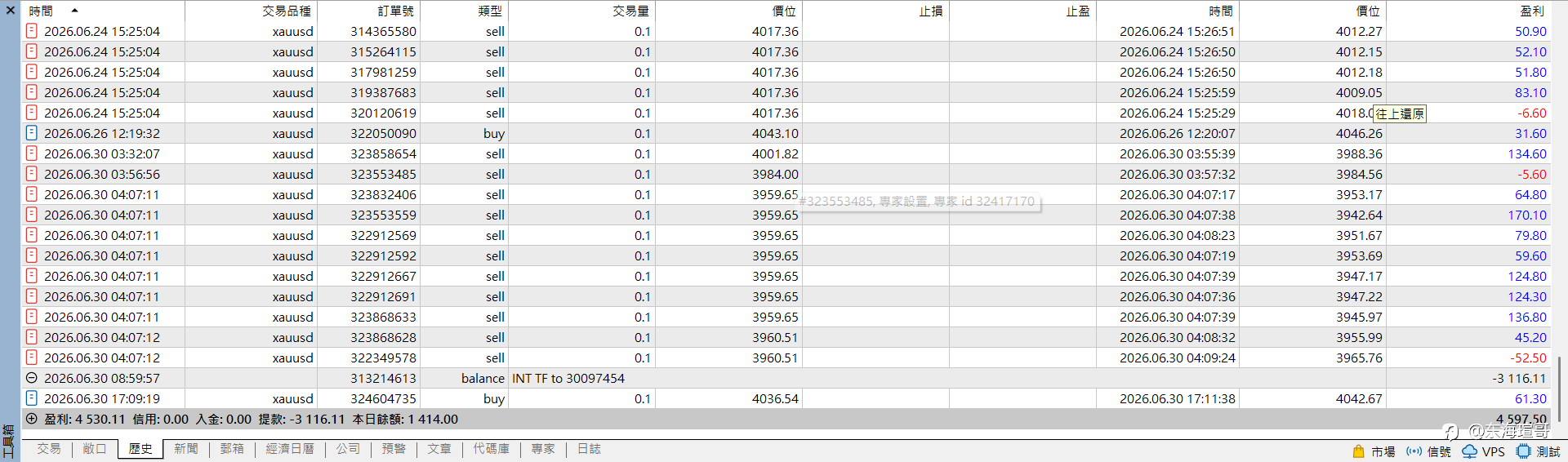Sort by 交易量 column header
1568x462 pixels.
pyautogui.click(x=581, y=11)
